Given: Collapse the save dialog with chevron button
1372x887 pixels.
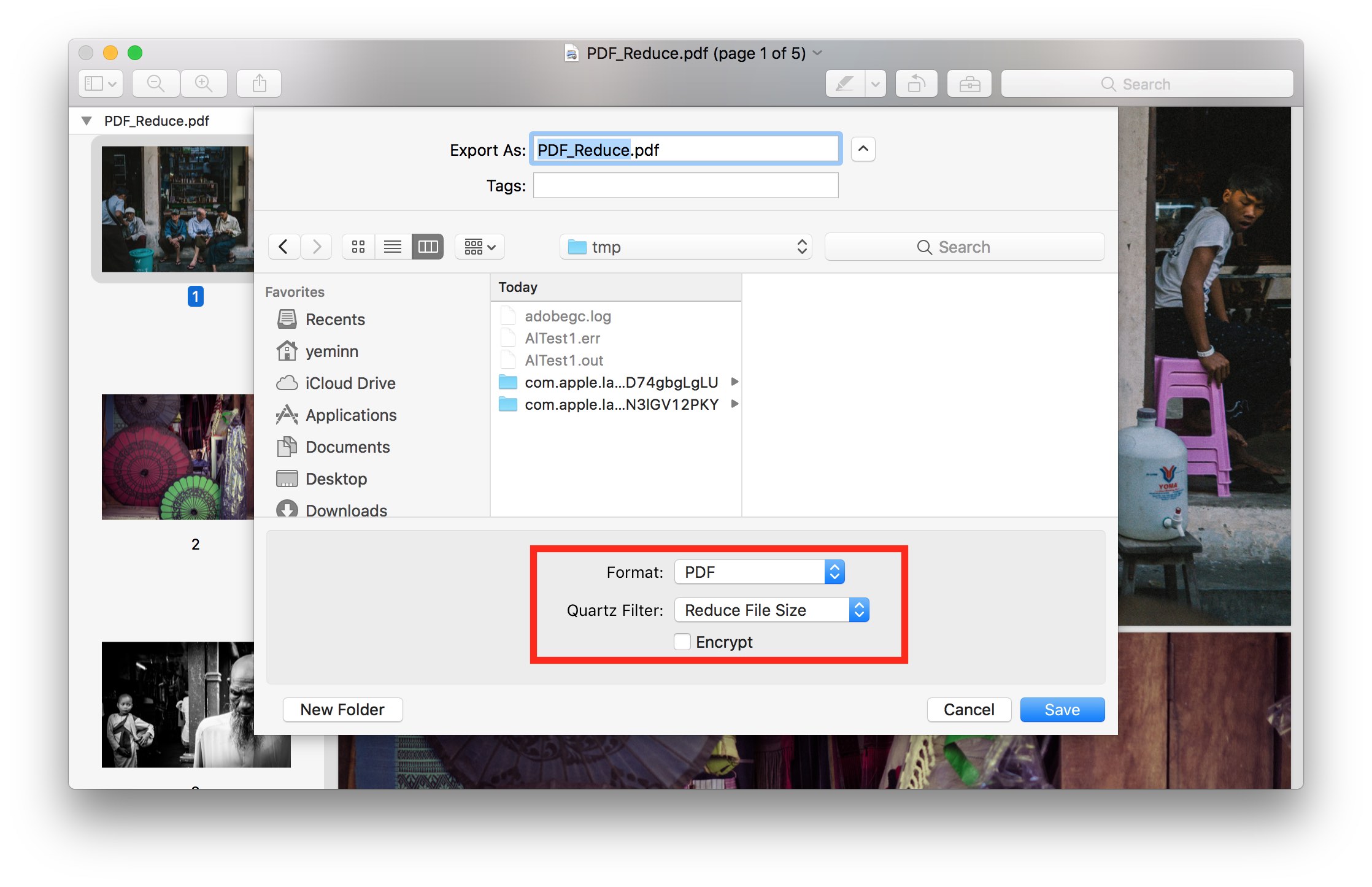Looking at the screenshot, I should tap(863, 149).
